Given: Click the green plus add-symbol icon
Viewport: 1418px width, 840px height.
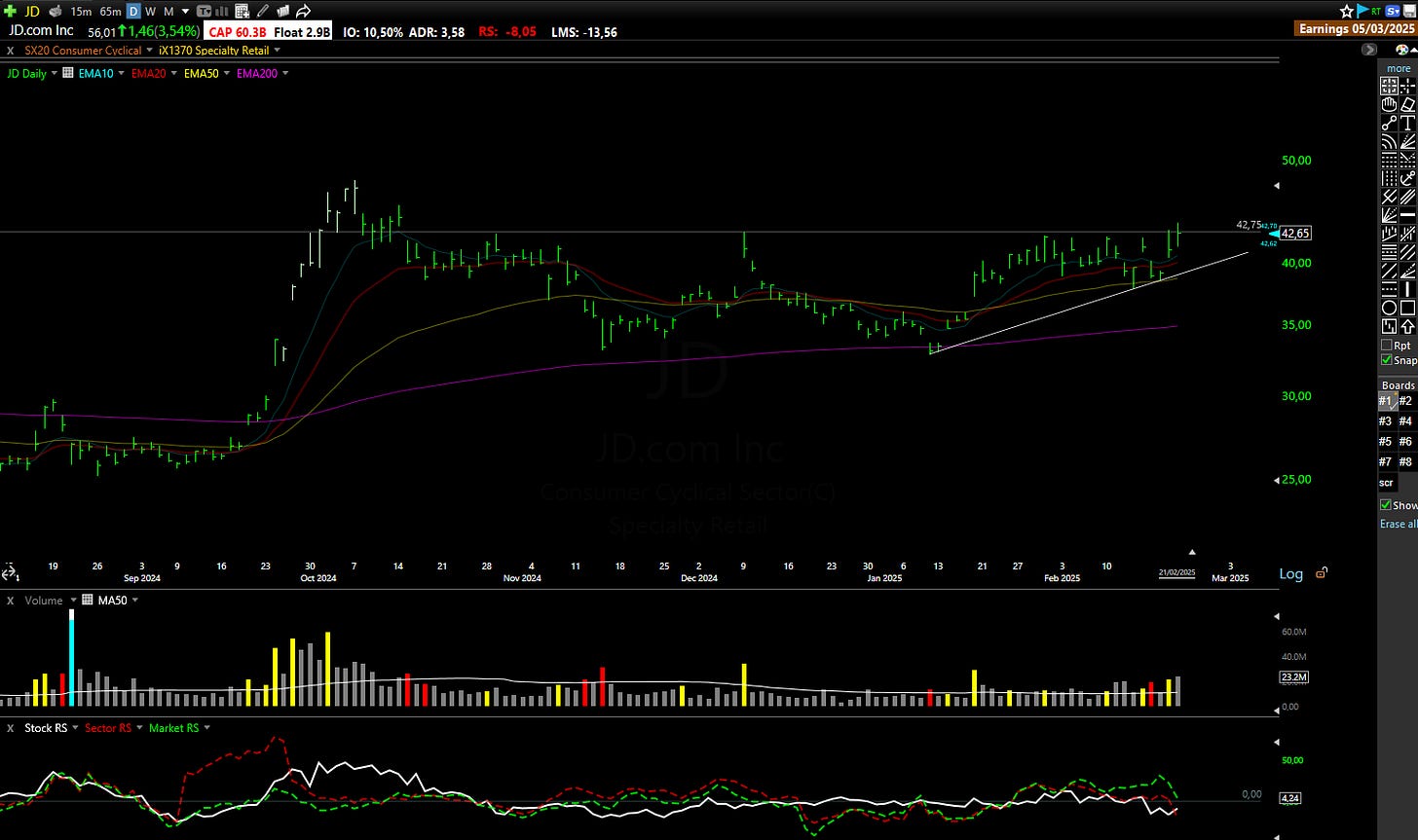Looking at the screenshot, I should (x=10, y=11).
